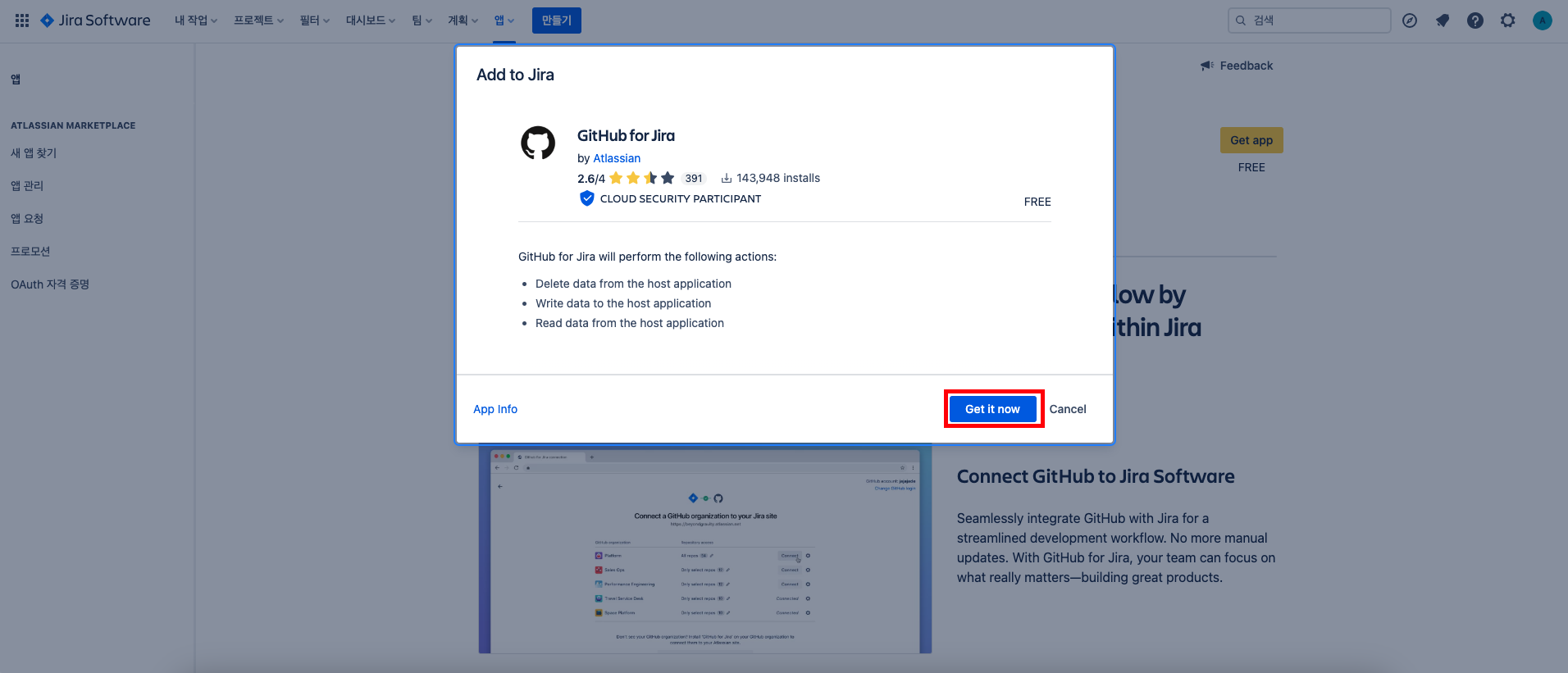Image resolution: width=1568 pixels, height=673 pixels.
Task: Click the Connect GitHub to Jira Software heading
Action: pyautogui.click(x=1096, y=476)
